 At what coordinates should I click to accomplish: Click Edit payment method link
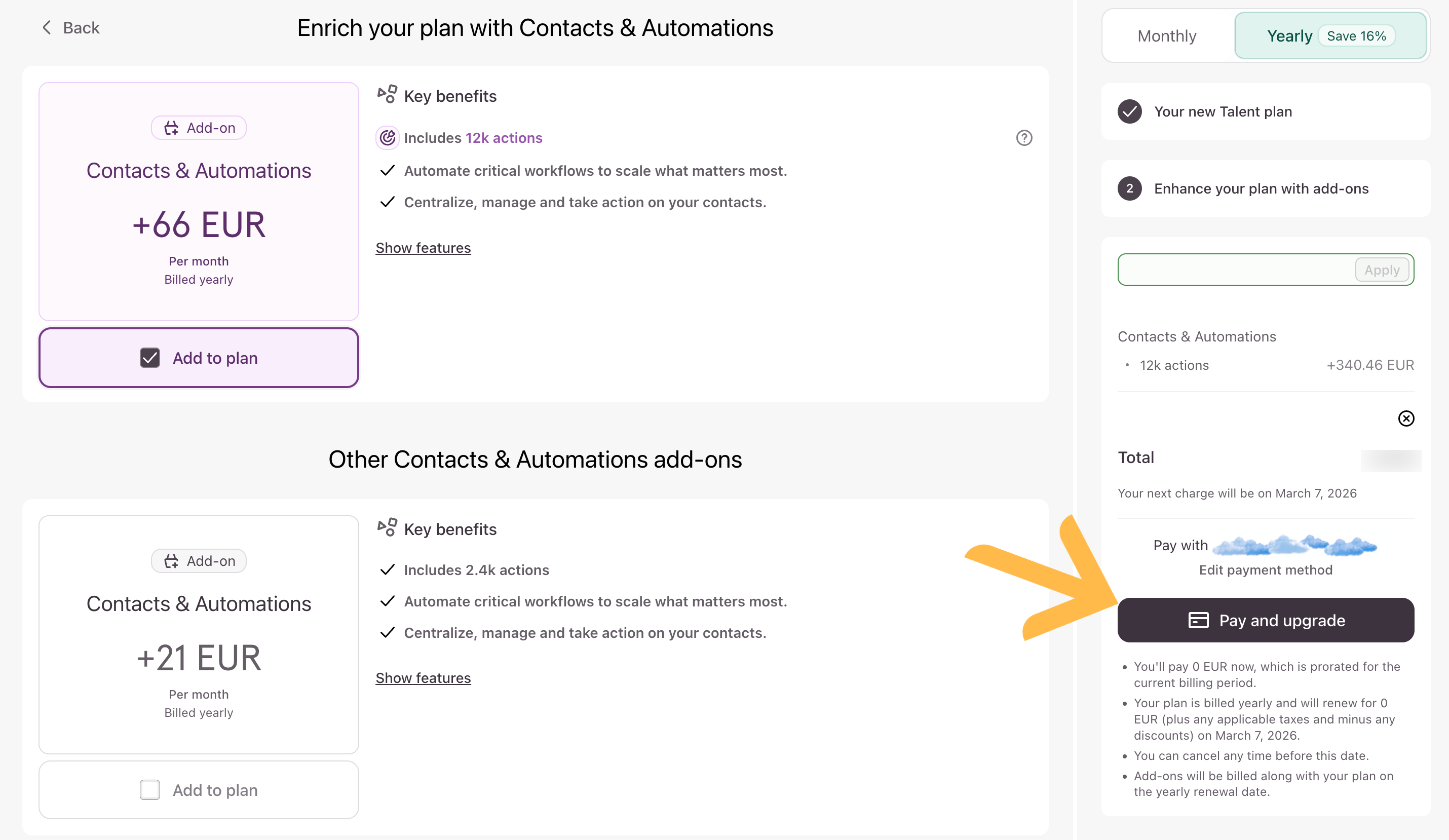[x=1265, y=570]
